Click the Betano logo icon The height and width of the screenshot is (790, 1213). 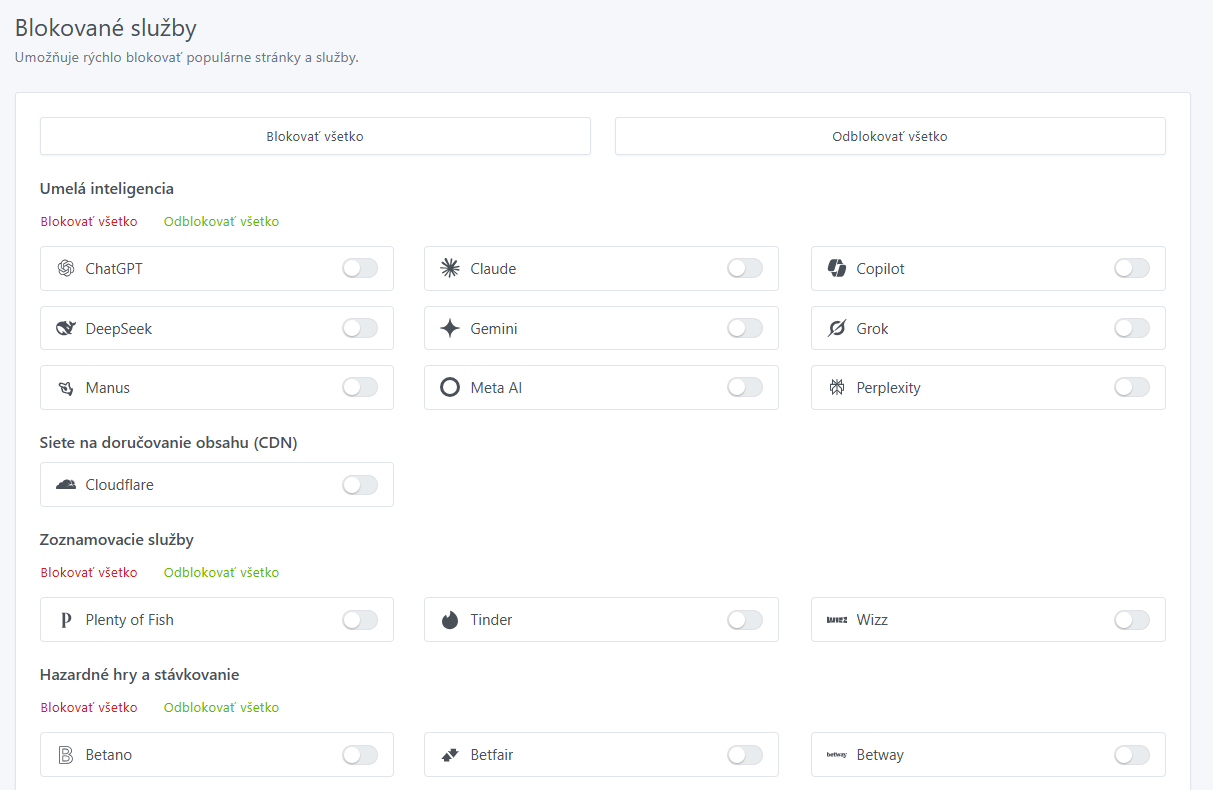click(x=66, y=755)
